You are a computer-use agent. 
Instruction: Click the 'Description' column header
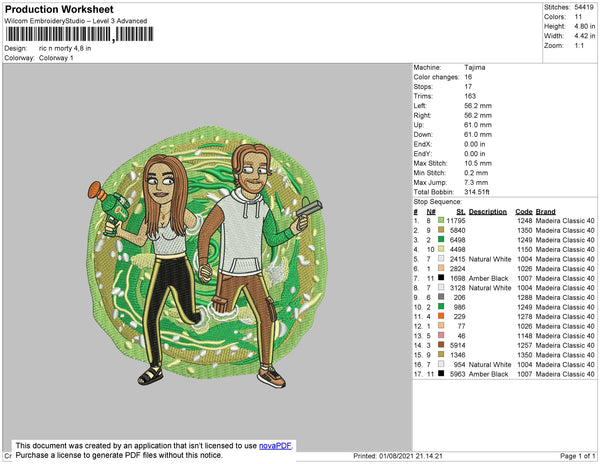[x=488, y=212]
